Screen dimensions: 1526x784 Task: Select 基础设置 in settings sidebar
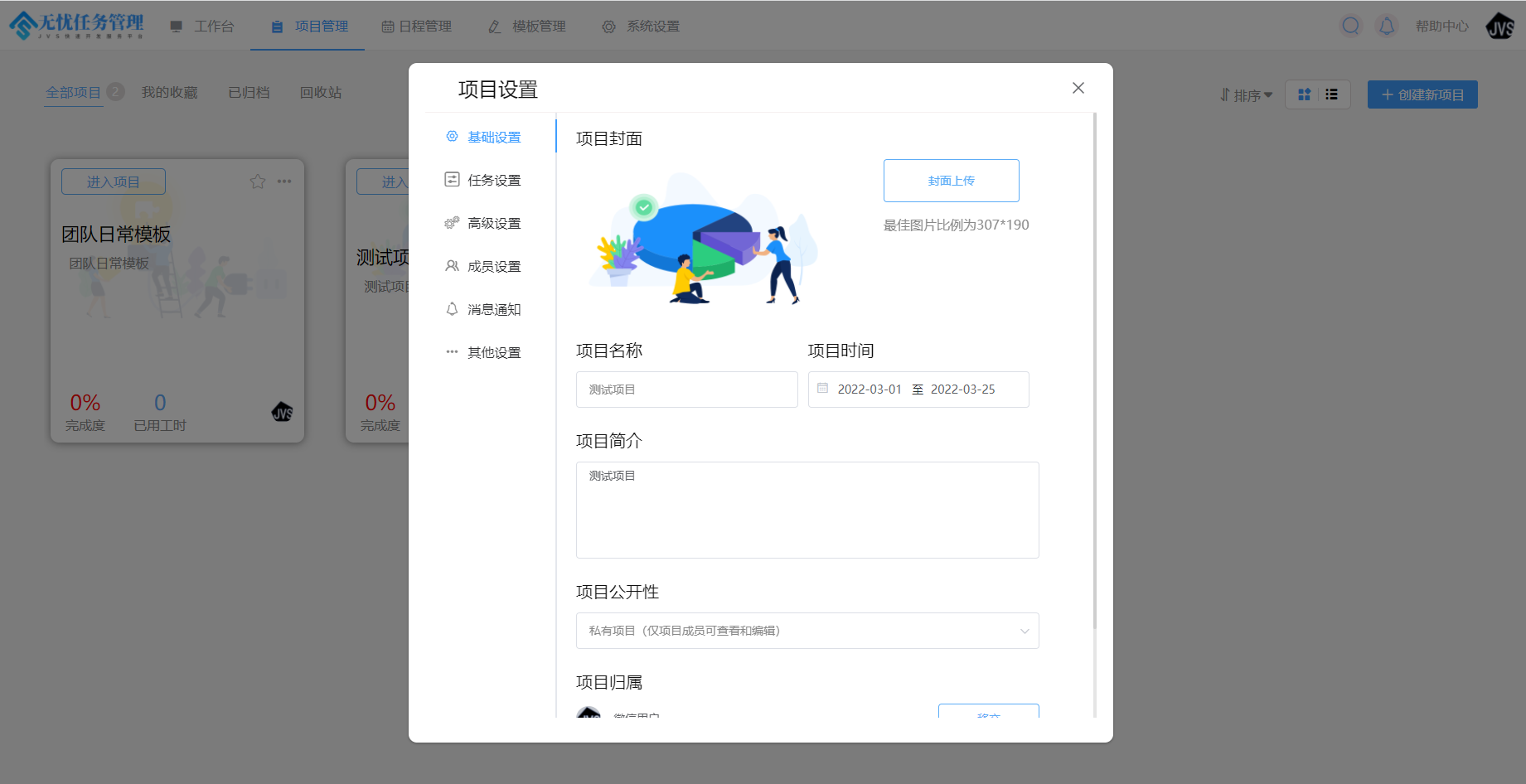click(484, 137)
